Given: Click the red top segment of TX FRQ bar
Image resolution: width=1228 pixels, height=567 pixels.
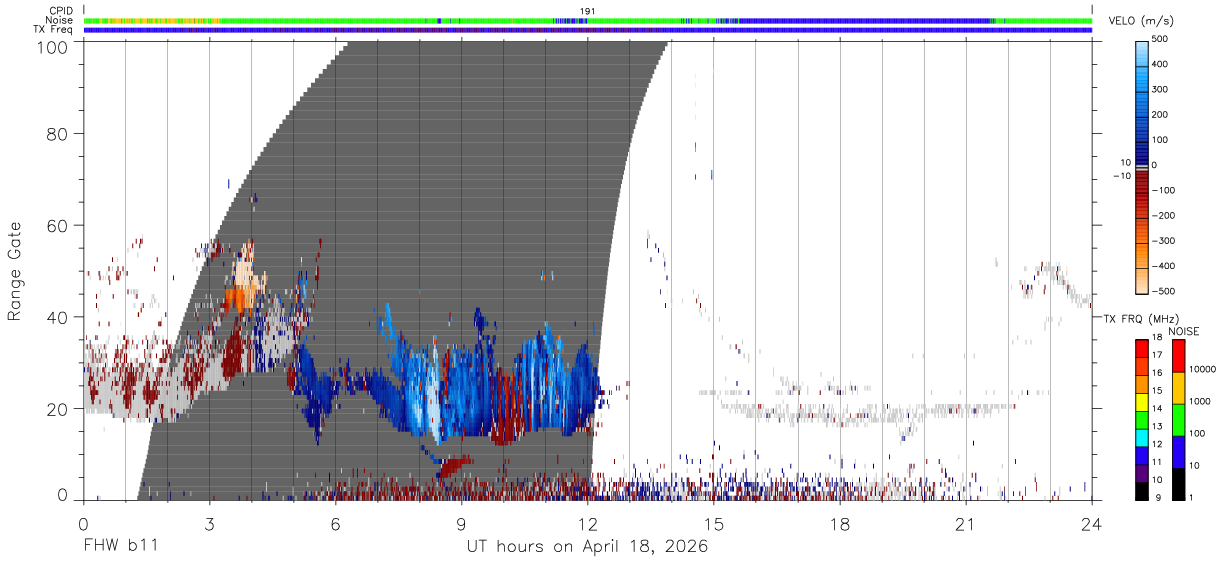Looking at the screenshot, I should click(1143, 347).
